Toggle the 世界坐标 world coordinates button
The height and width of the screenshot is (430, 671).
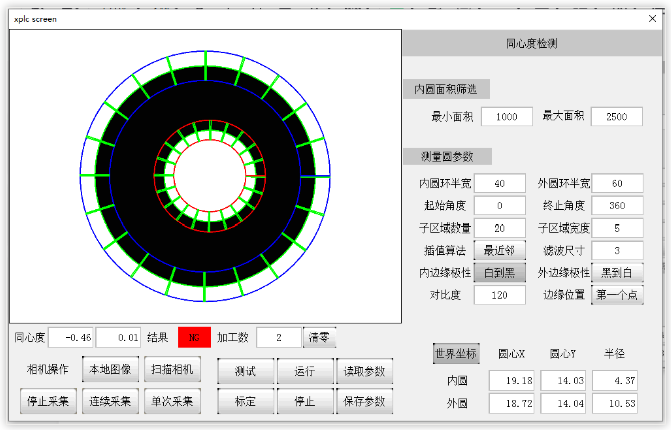click(456, 353)
